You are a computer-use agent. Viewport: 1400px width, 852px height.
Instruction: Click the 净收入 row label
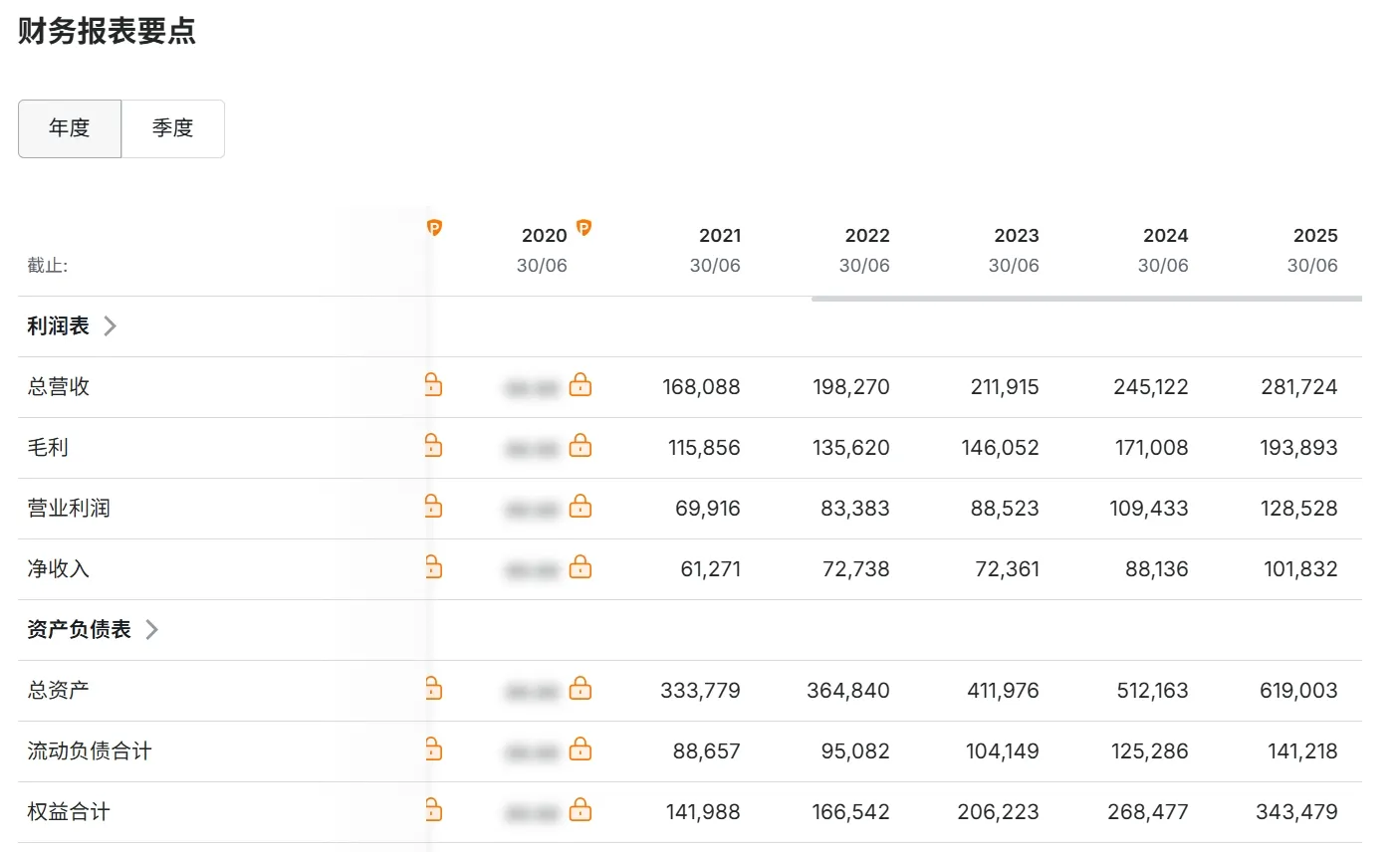[x=58, y=569]
